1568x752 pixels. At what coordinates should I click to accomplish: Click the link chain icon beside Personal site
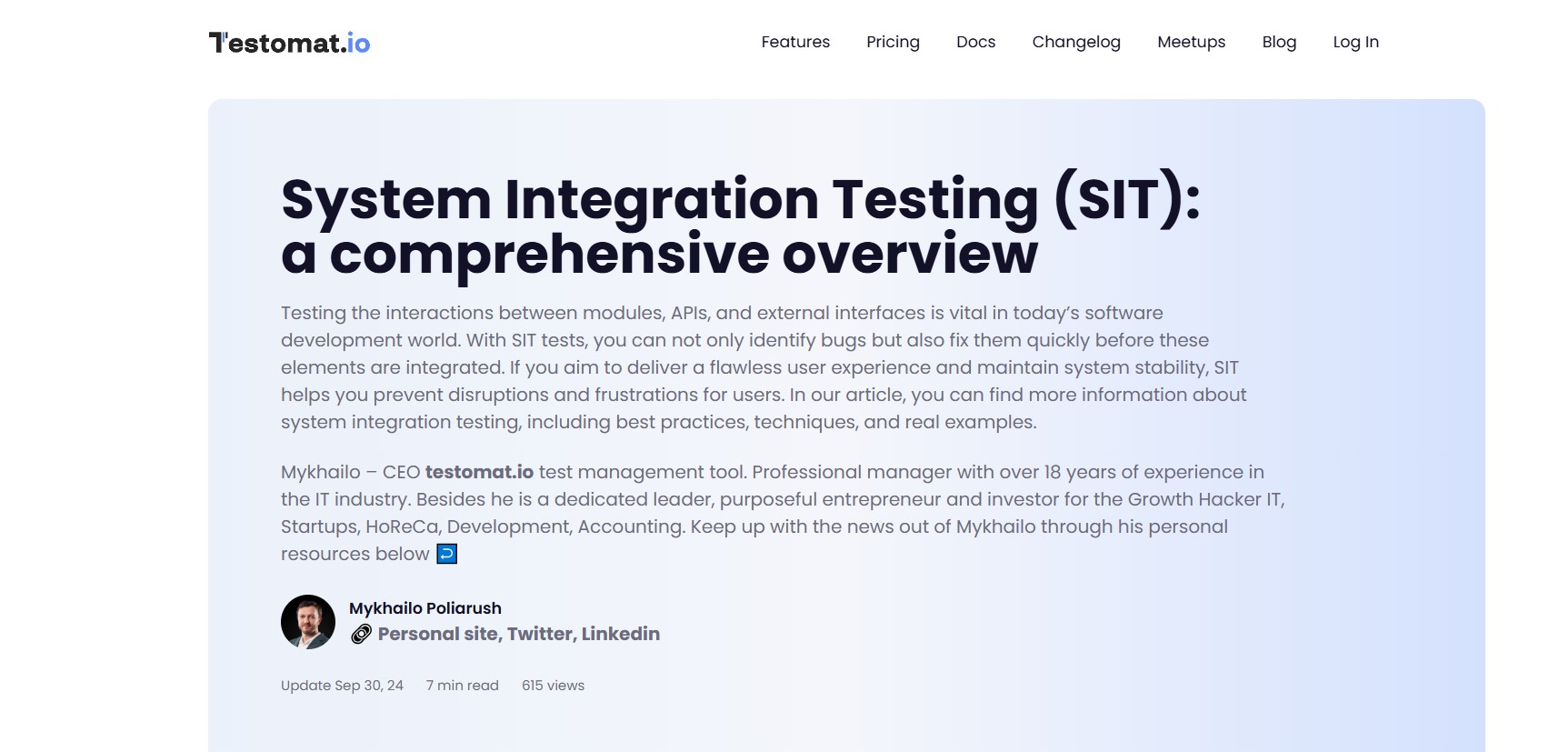pos(361,634)
